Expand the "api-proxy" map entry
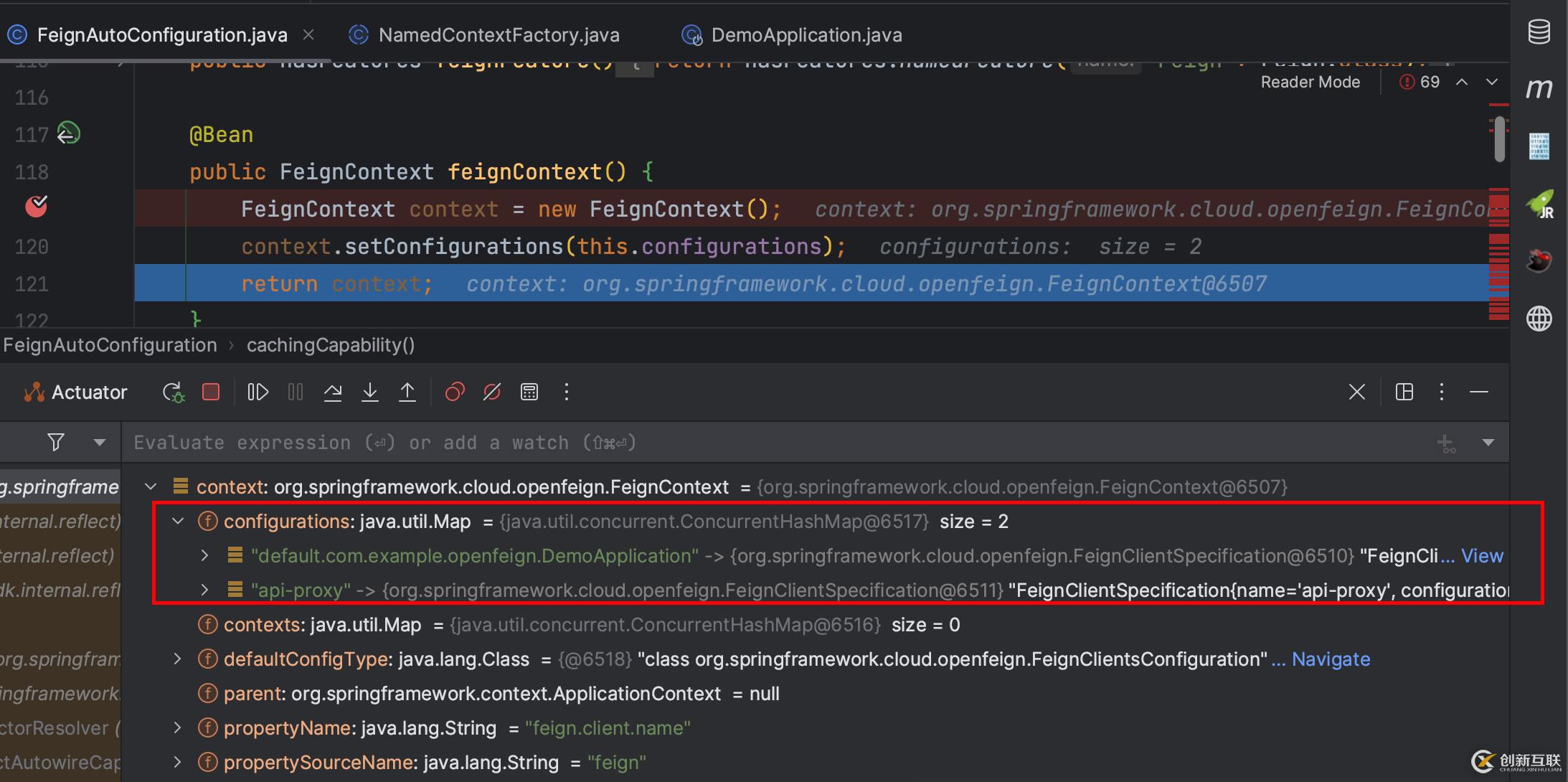 coord(204,590)
